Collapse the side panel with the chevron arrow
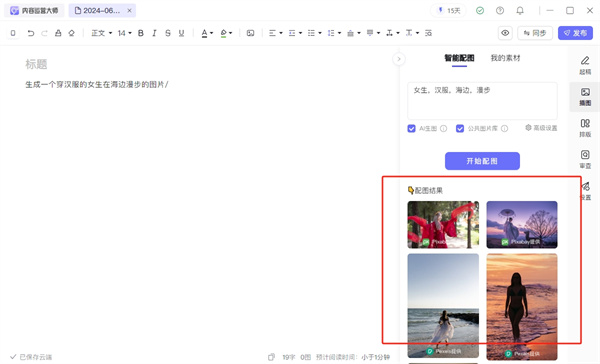The width and height of the screenshot is (600, 364). 399,59
